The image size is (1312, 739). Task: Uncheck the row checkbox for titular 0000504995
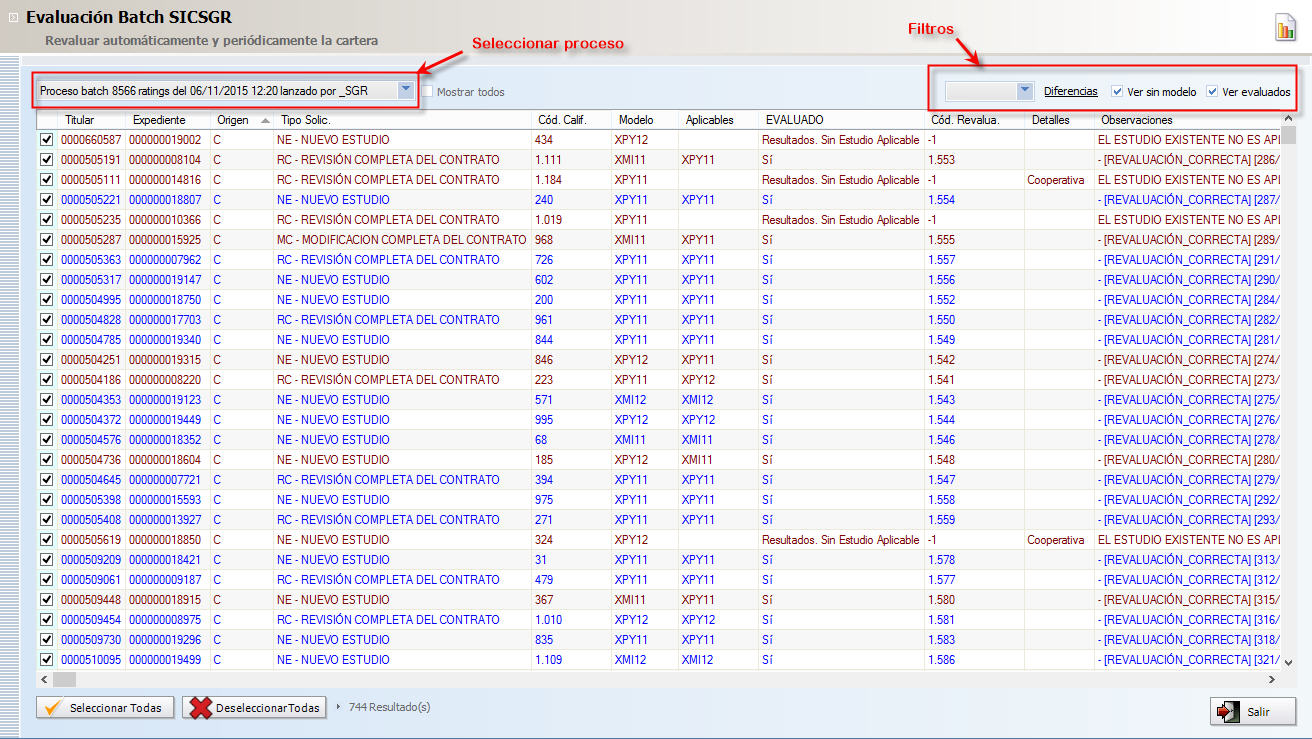pos(46,300)
